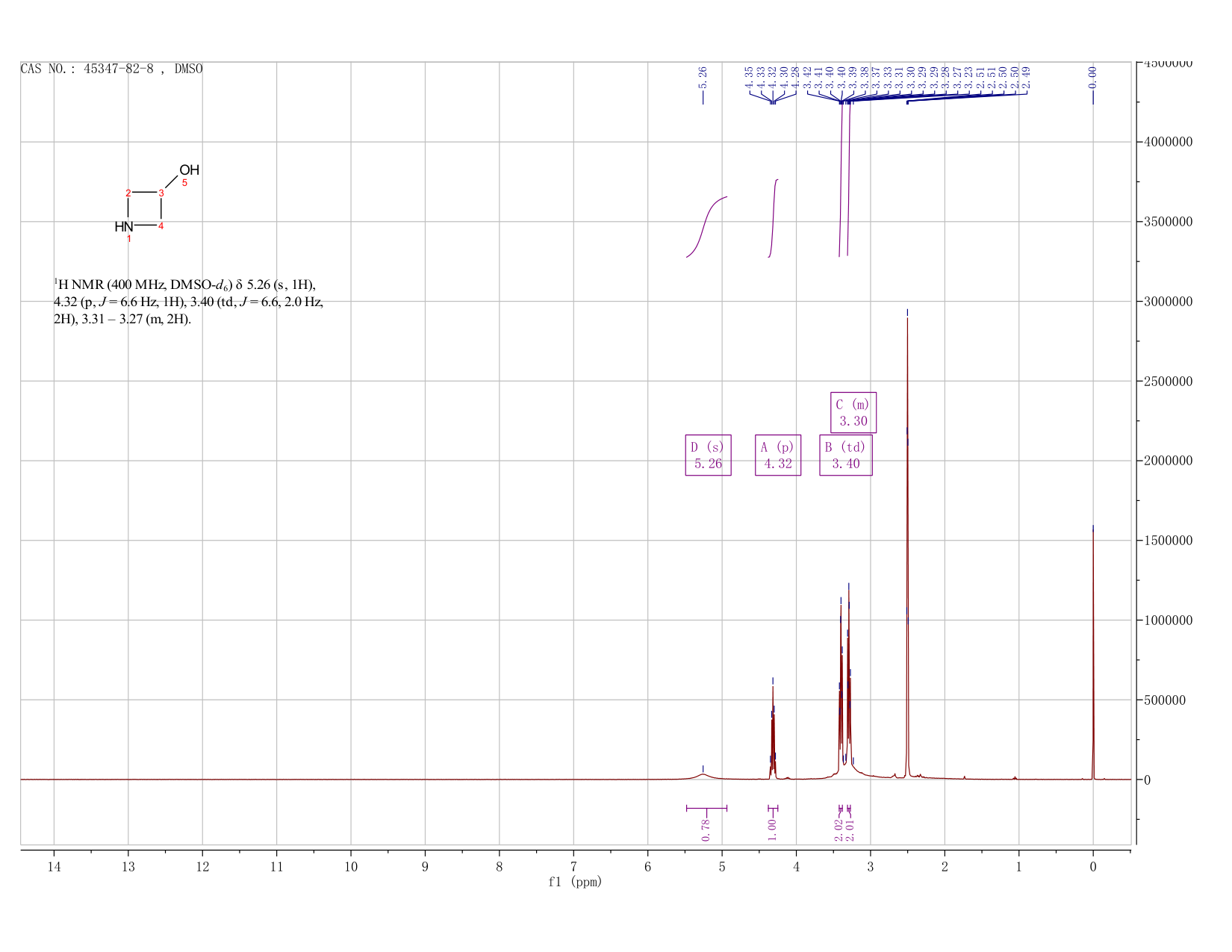The width and height of the screenshot is (1232, 952).
Task: Click the 4000000 intensity axis label
Action: [1168, 142]
